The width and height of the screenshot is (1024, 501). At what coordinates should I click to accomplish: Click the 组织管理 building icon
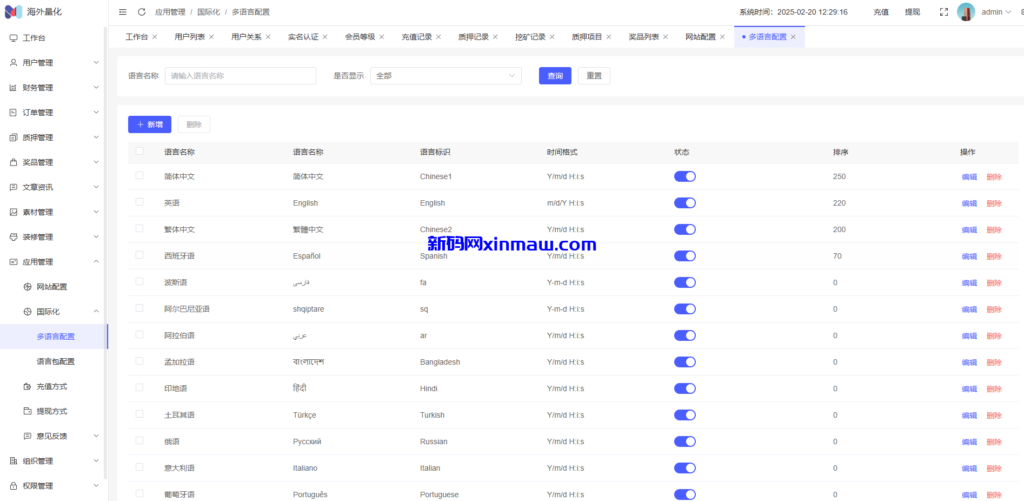click(13, 461)
